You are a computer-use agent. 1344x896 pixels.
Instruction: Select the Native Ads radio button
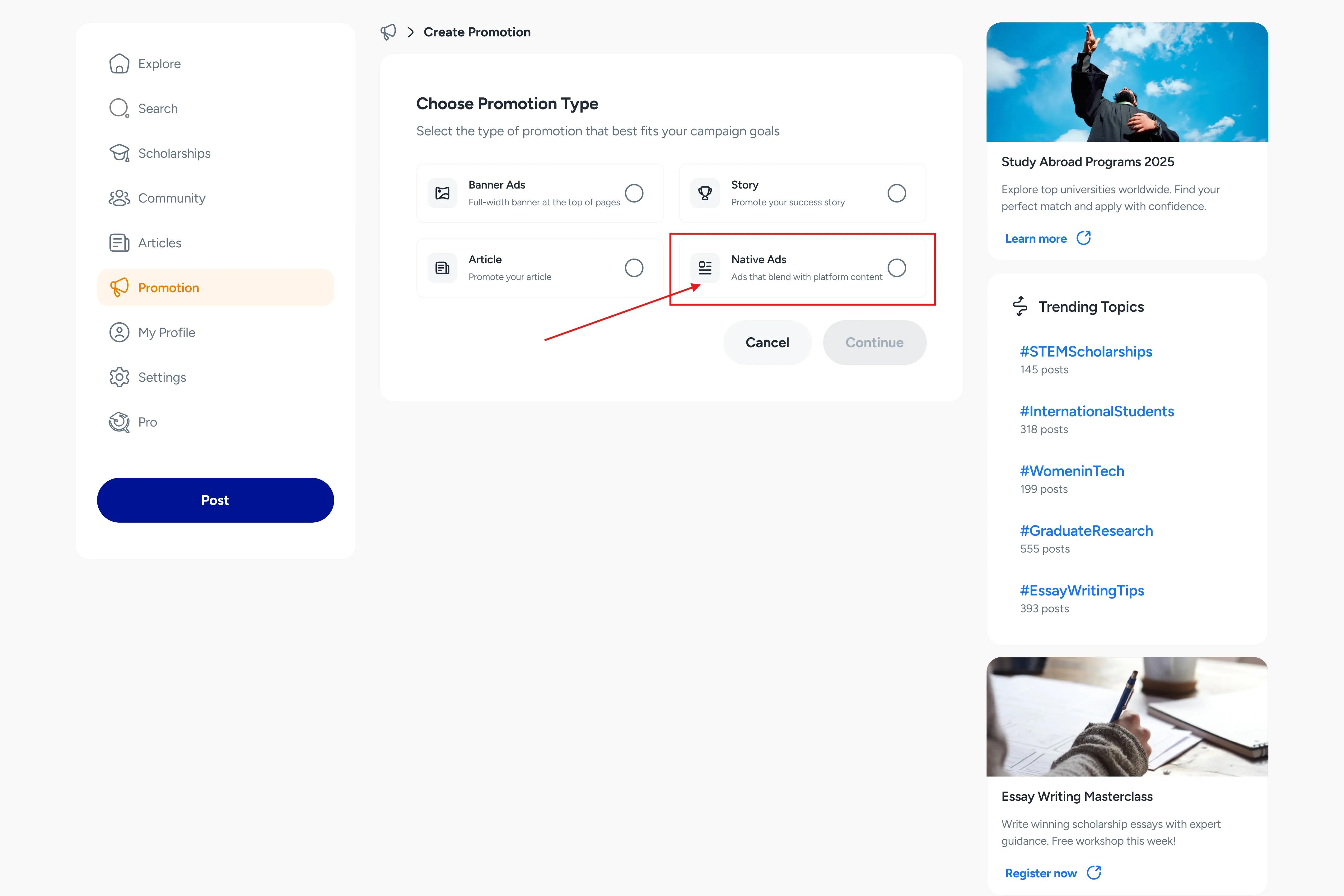coord(897,268)
